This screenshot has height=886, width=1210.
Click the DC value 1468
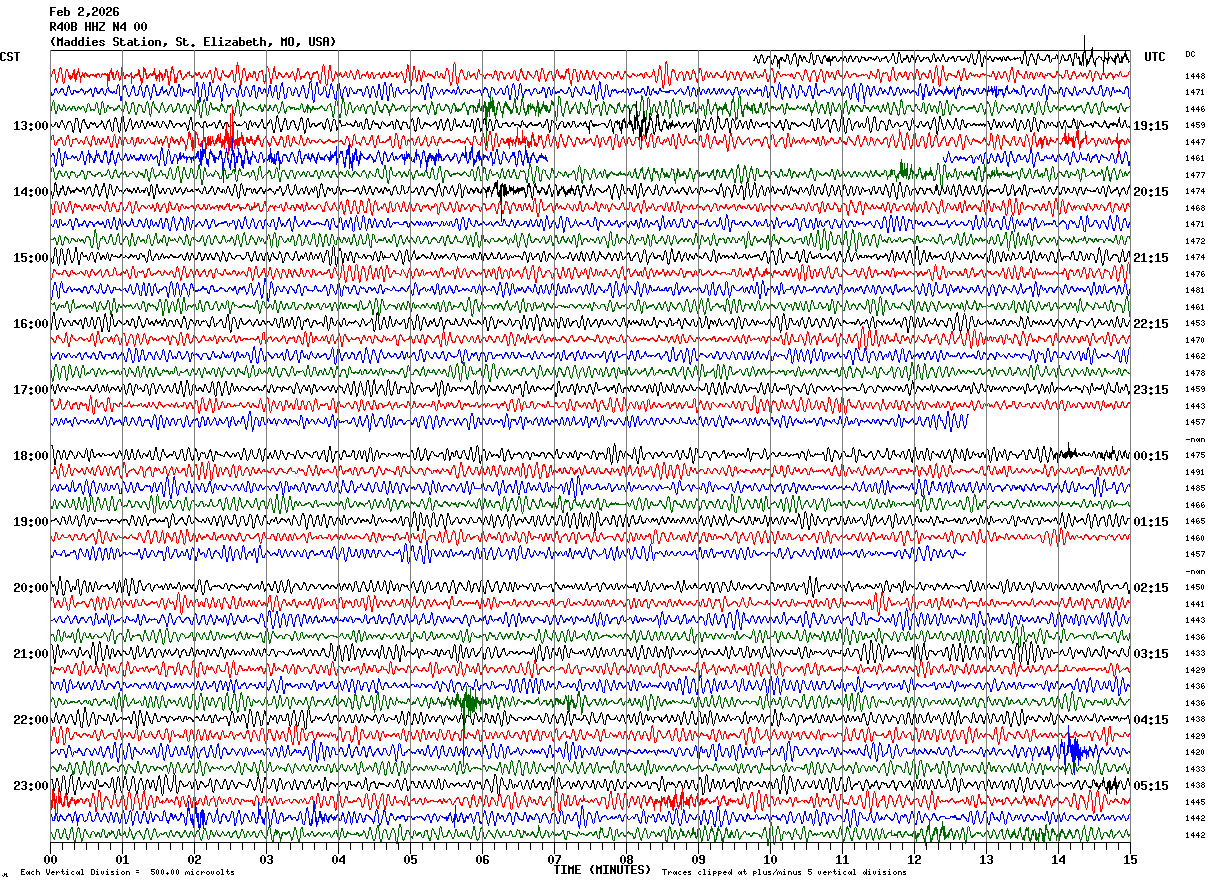(x=1194, y=208)
